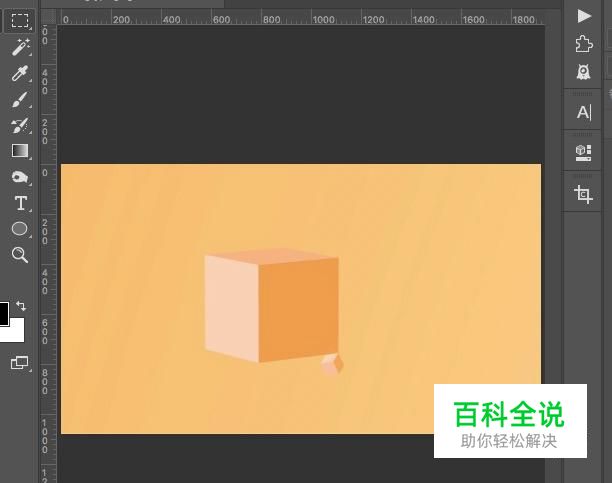Open the crop icon panel
Image resolution: width=612 pixels, height=483 pixels.
coord(584,194)
